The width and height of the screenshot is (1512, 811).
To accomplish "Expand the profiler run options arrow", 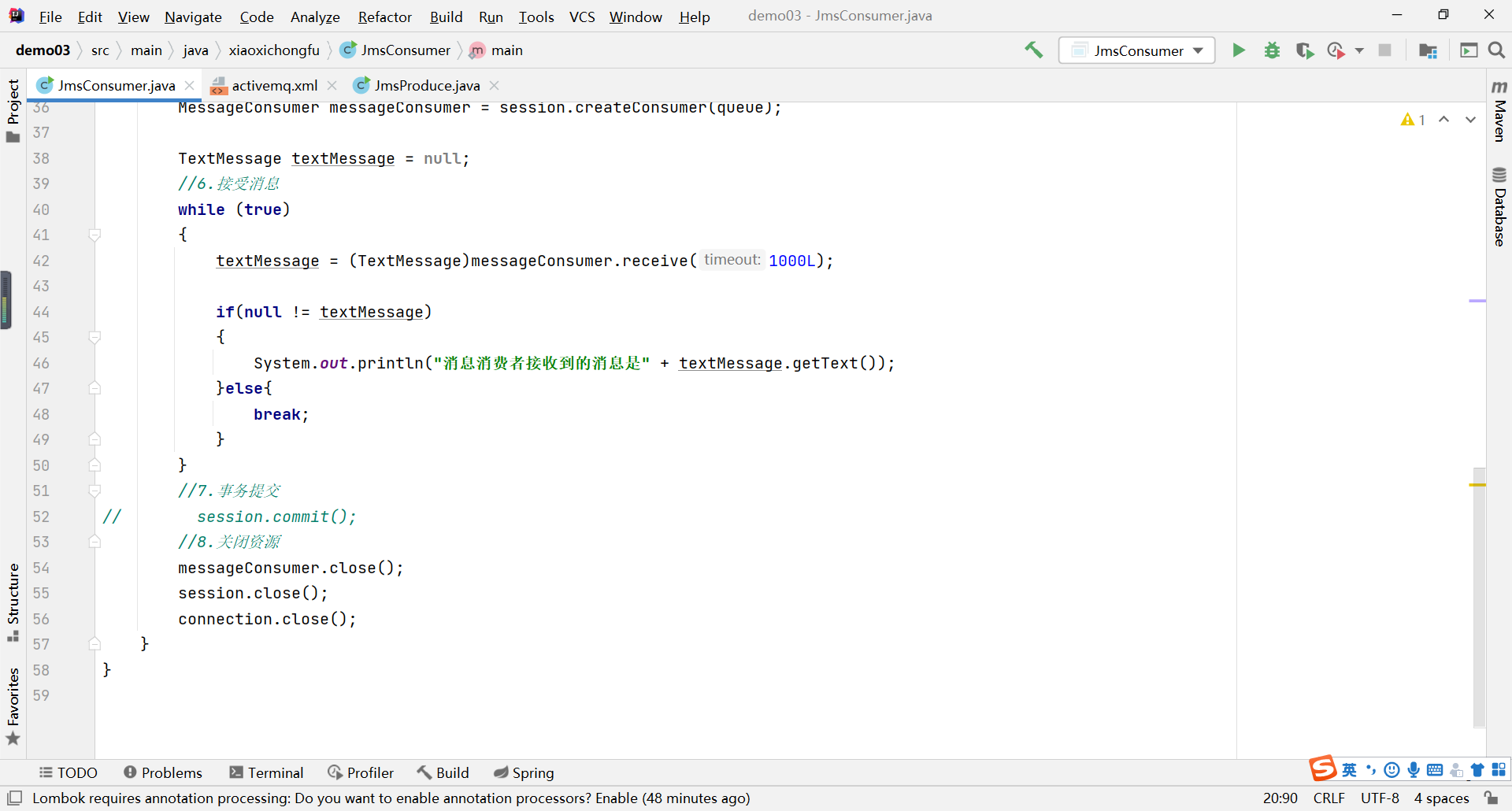I will tap(1359, 50).
